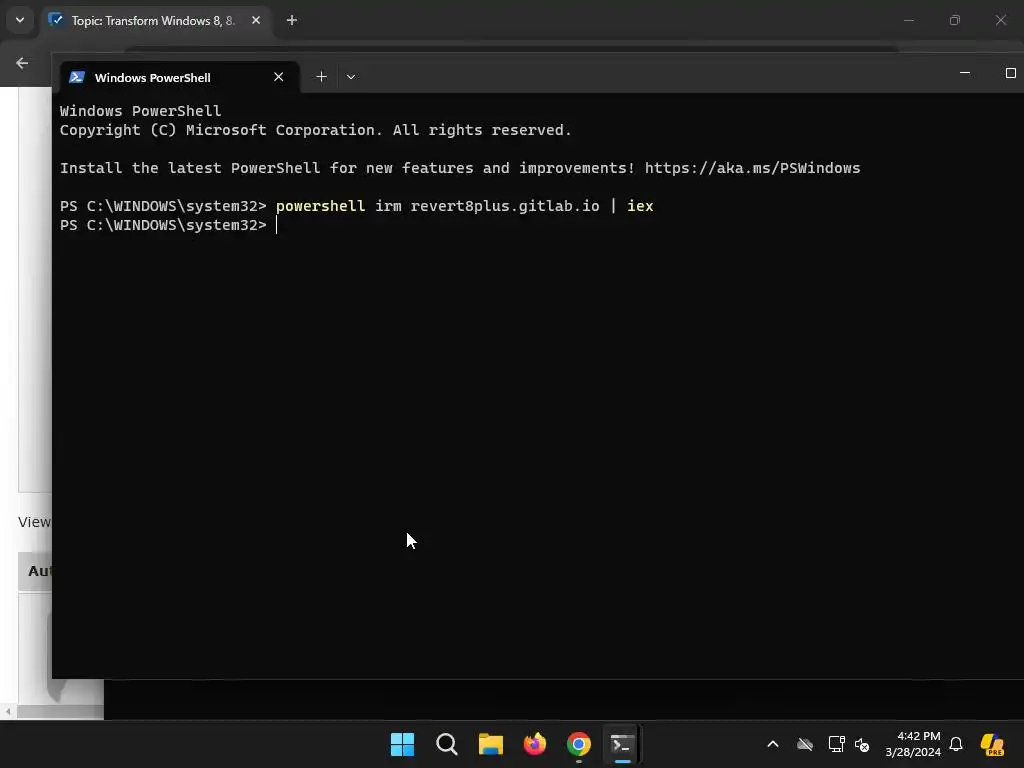Expand the Terminal profile dropdown arrow

click(x=351, y=77)
